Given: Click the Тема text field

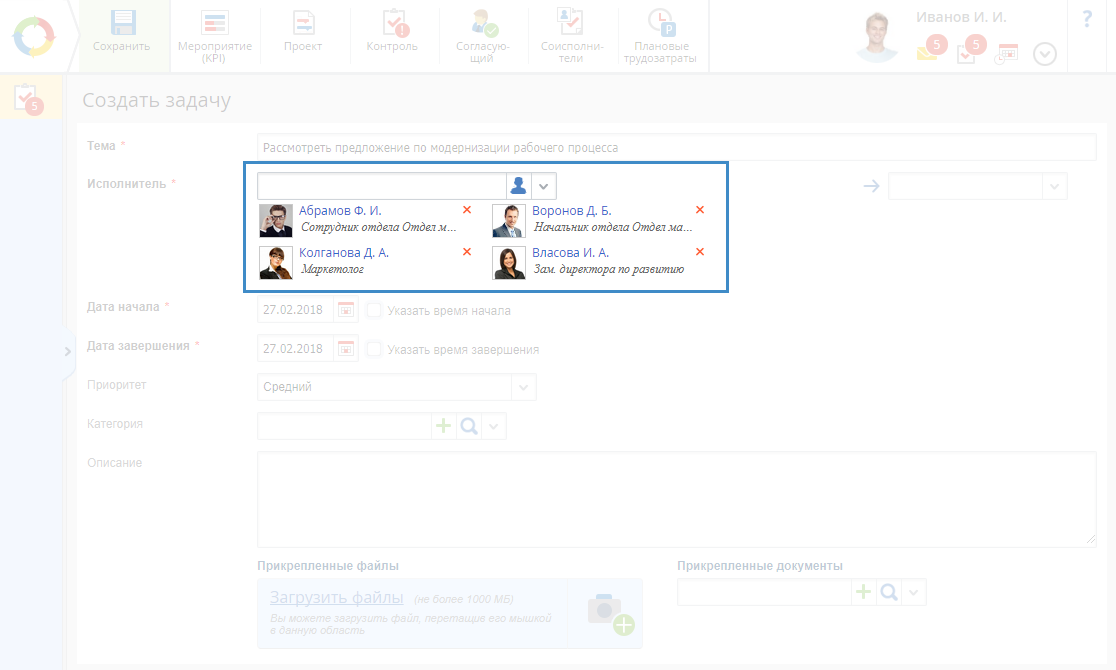Looking at the screenshot, I should 676,147.
